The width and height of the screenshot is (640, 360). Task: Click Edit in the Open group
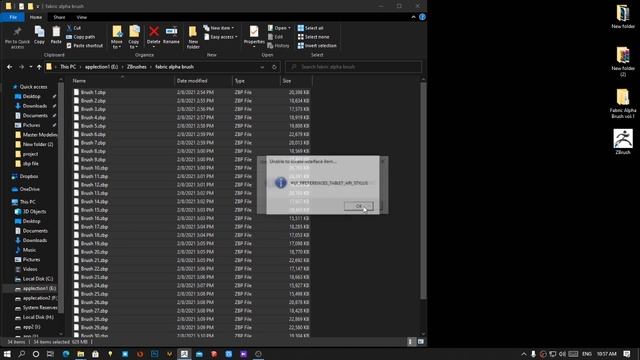[x=276, y=37]
